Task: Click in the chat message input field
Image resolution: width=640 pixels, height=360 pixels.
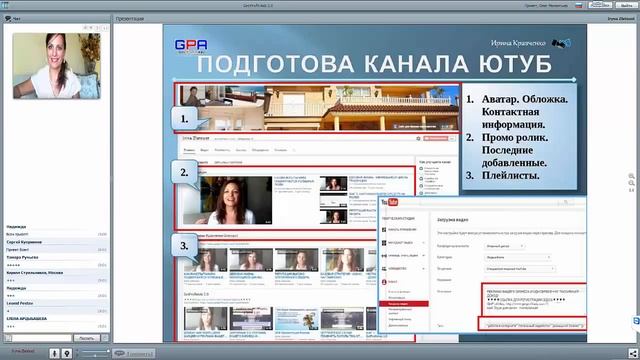Action: coord(42,338)
